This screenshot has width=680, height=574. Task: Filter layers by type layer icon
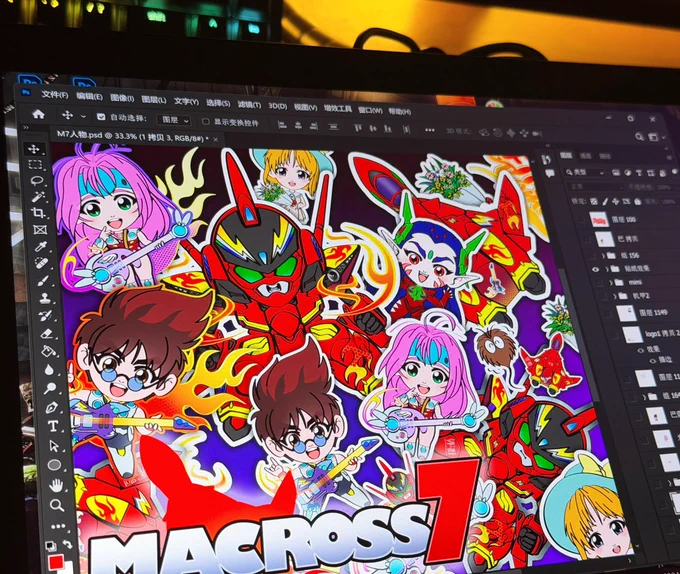[x=639, y=173]
